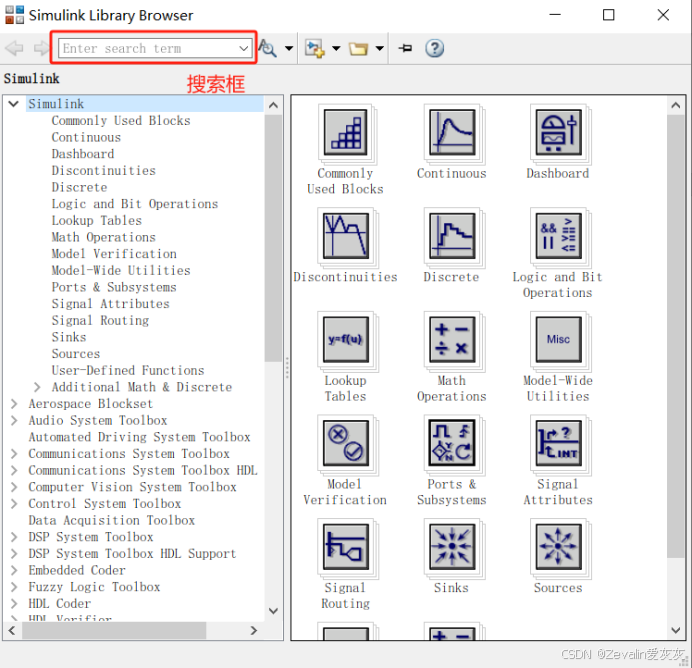Click the pin (stay on top) icon
This screenshot has width=692, height=668.
tap(405, 48)
